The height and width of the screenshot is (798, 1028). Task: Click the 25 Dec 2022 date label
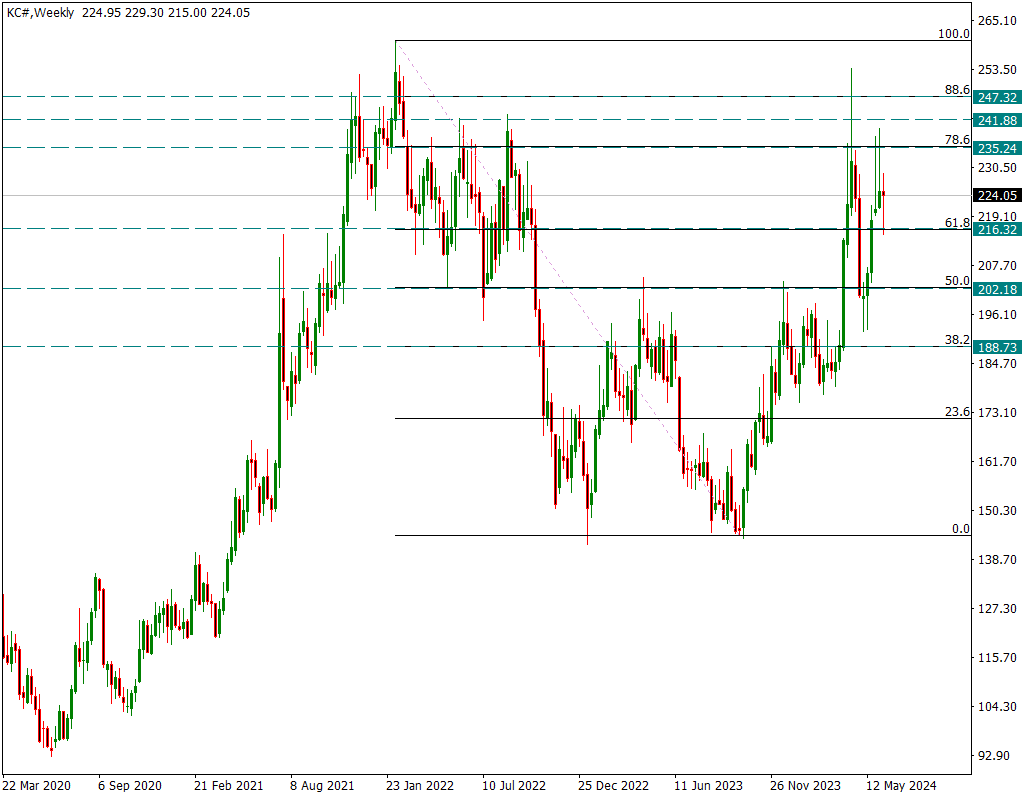613,786
